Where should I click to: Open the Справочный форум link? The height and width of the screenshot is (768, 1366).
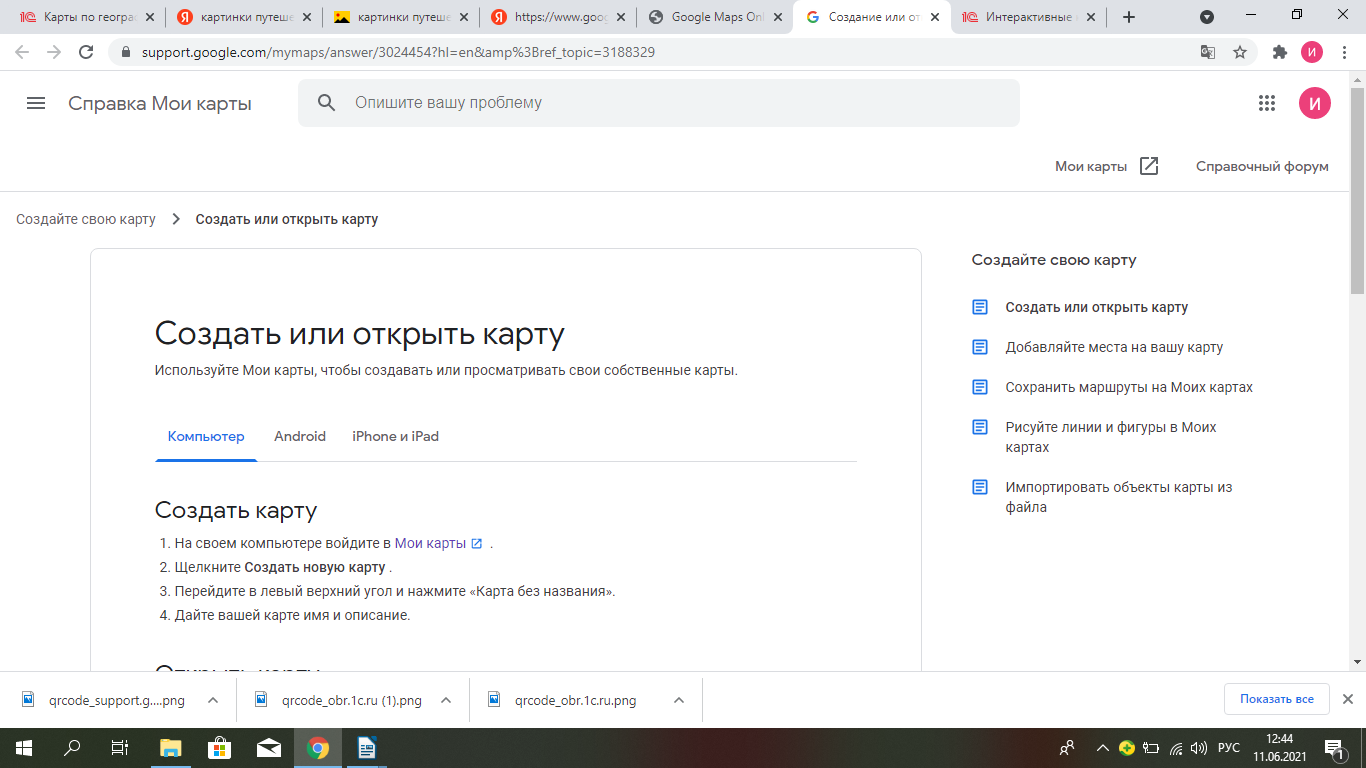[1262, 166]
